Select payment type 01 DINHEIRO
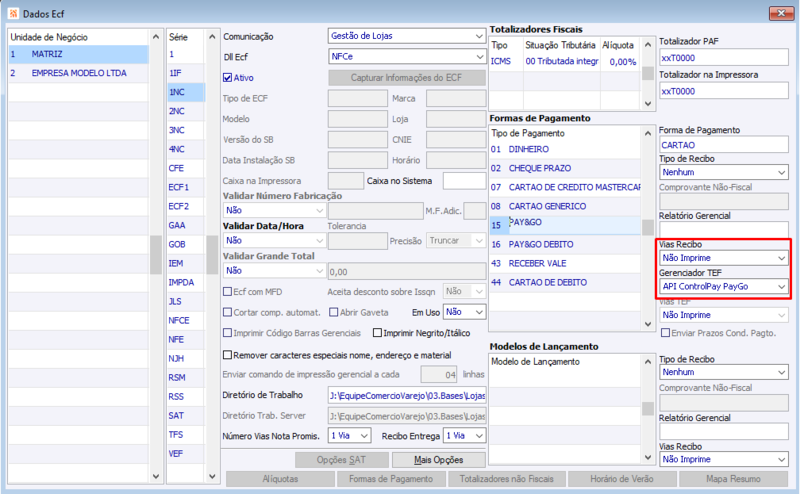Viewport: 800px width, 494px height. coord(565,149)
